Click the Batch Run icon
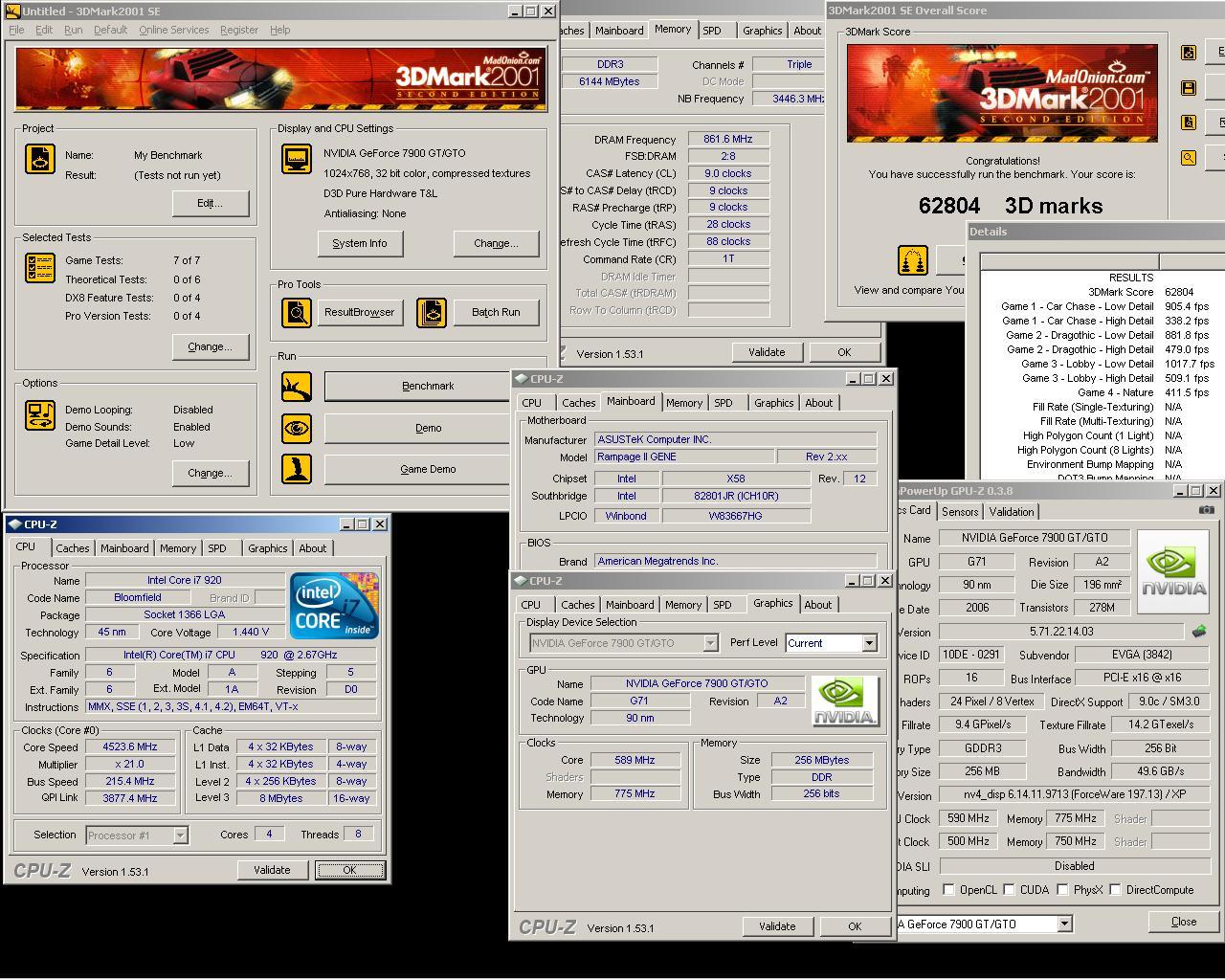 coord(432,312)
